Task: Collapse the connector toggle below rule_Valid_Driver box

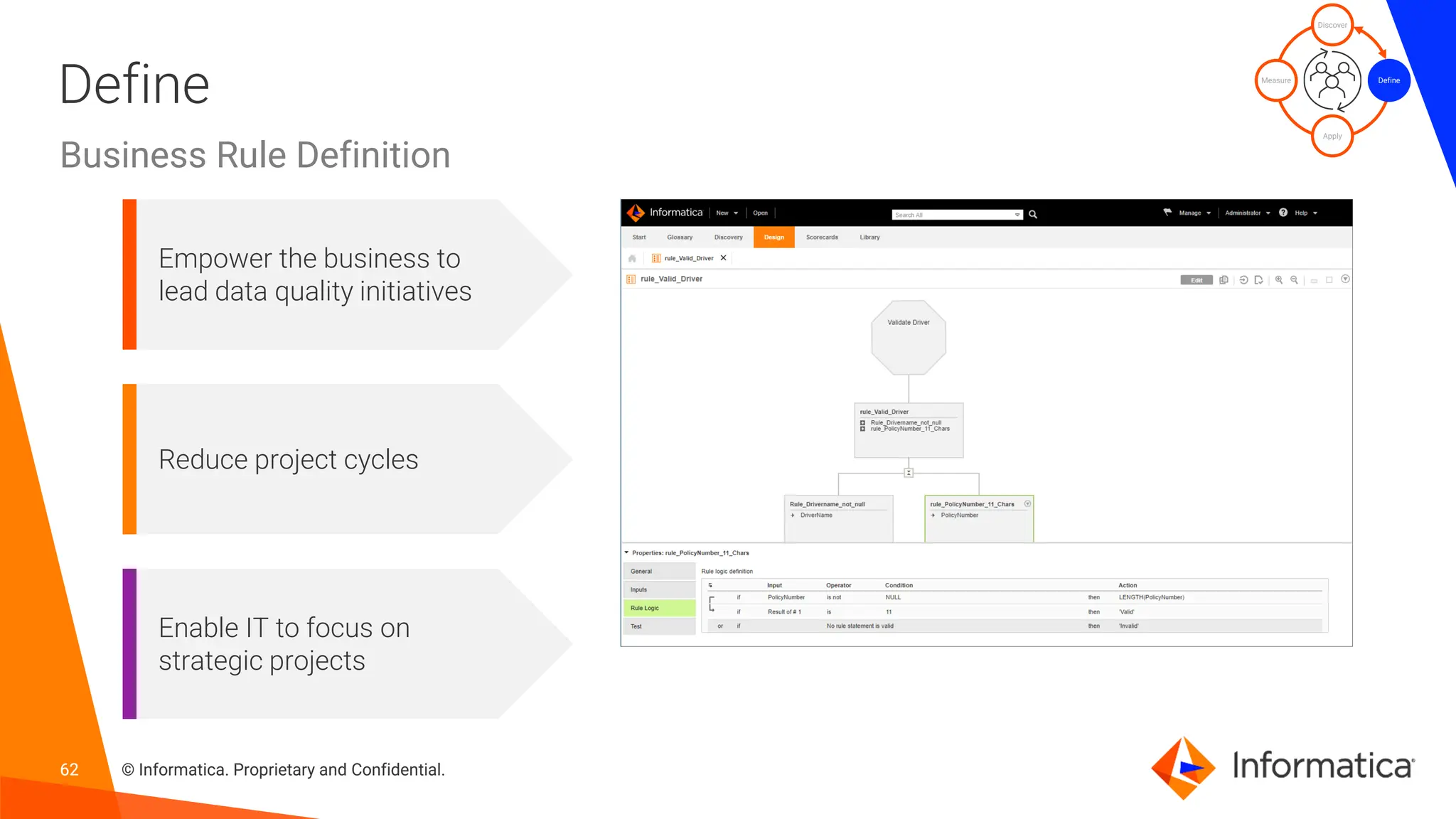Action: pyautogui.click(x=909, y=473)
